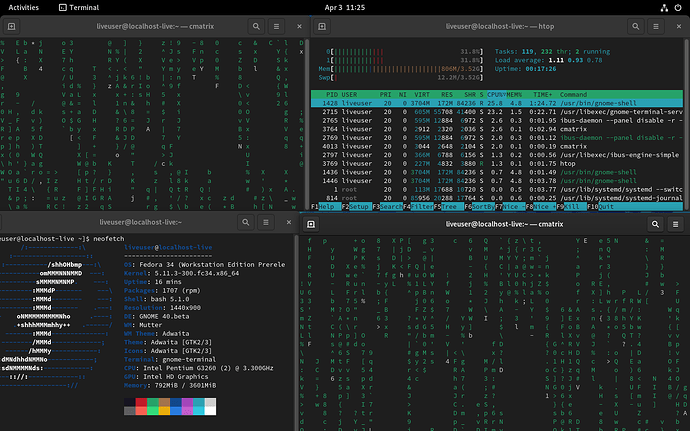
Task: Select cmatrix process row PID 3764
Action: (x=497, y=129)
